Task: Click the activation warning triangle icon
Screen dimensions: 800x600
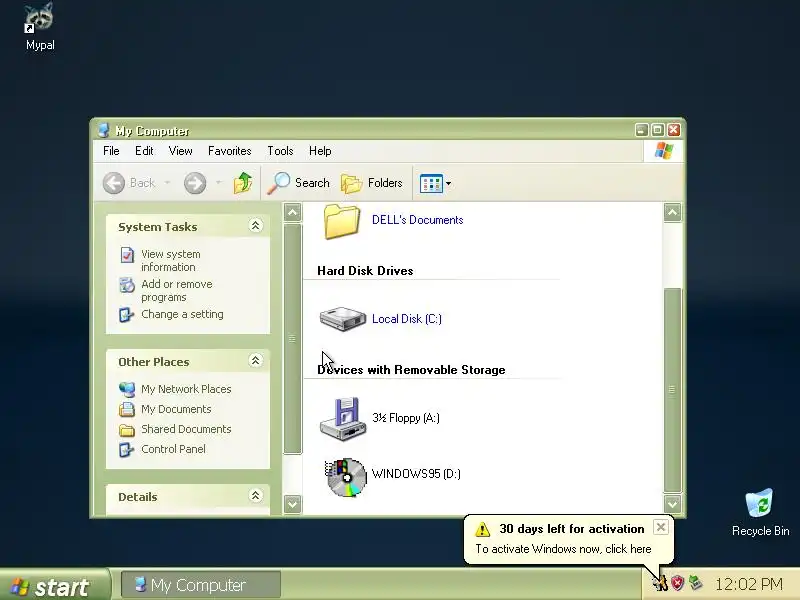Action: tap(482, 529)
